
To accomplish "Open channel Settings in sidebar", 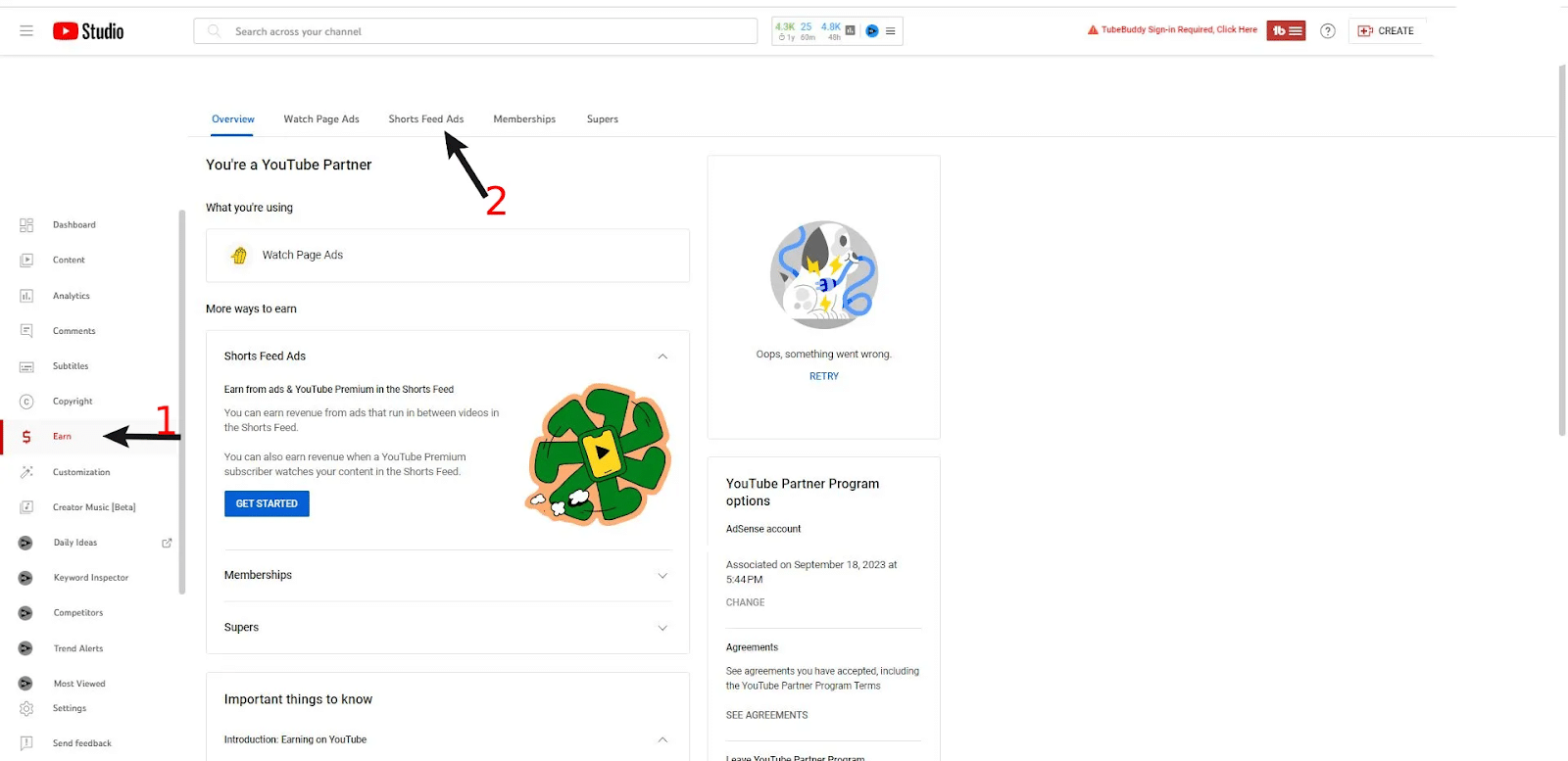I will [69, 708].
